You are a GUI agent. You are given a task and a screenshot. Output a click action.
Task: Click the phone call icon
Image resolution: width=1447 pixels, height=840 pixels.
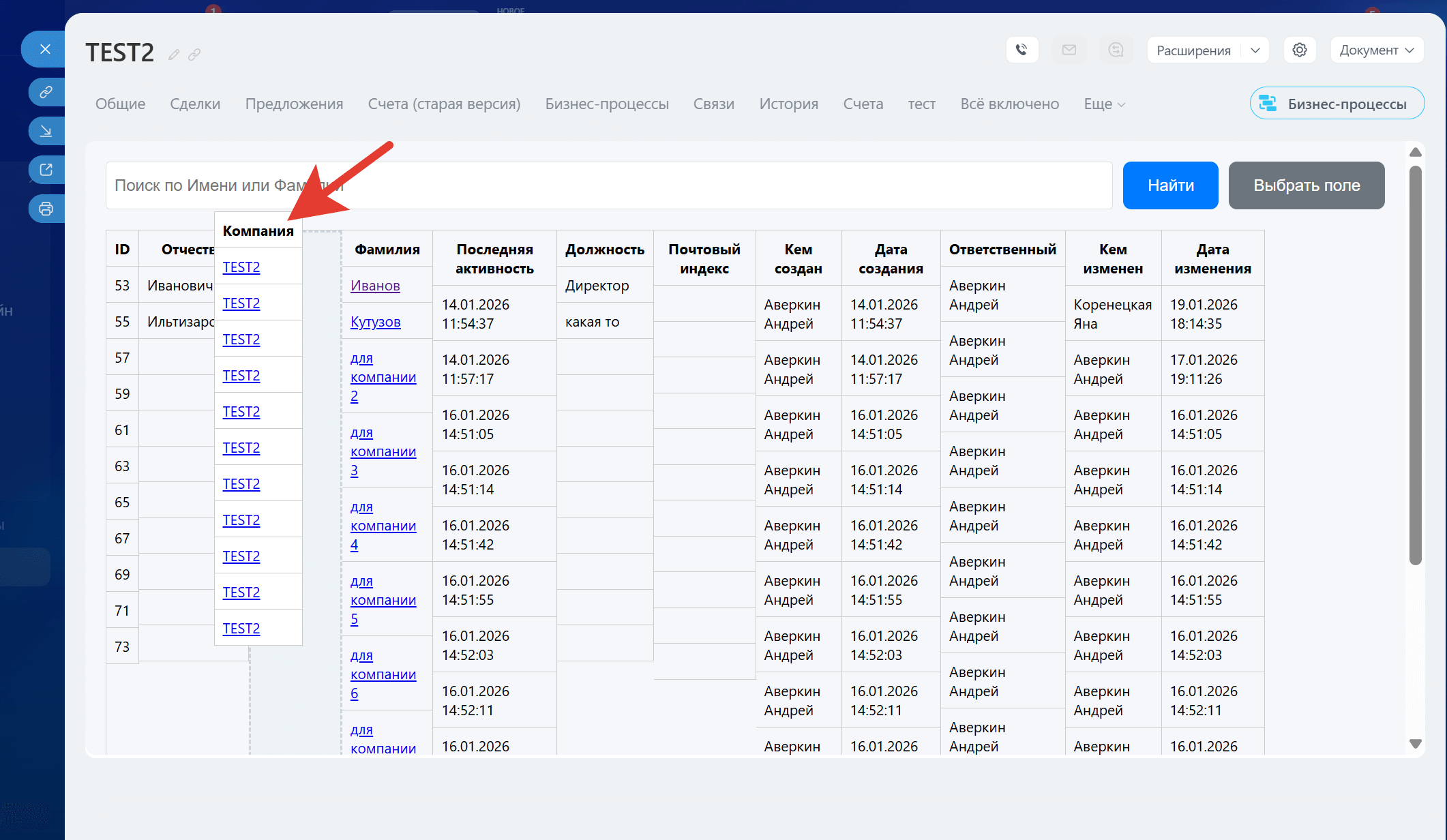1021,50
